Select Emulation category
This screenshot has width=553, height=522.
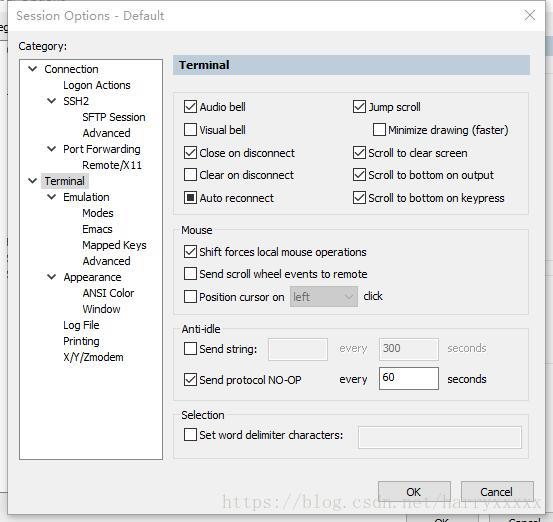[x=86, y=197]
